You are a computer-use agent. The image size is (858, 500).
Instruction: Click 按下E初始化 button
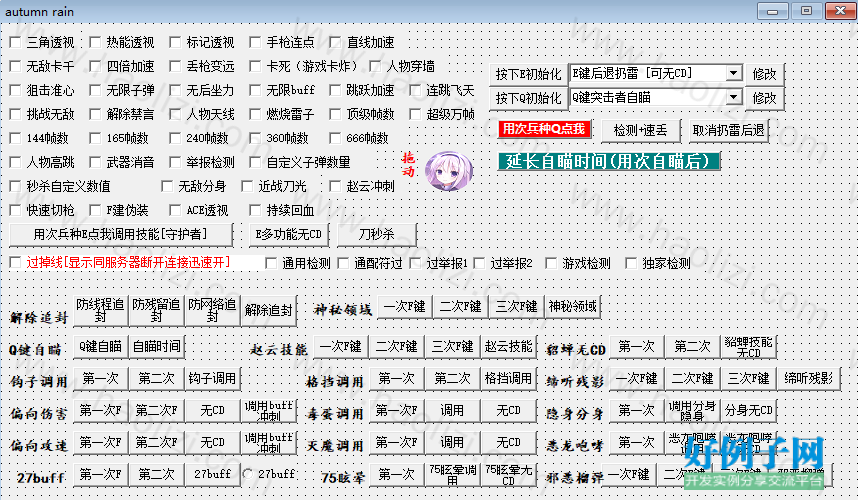[528, 74]
